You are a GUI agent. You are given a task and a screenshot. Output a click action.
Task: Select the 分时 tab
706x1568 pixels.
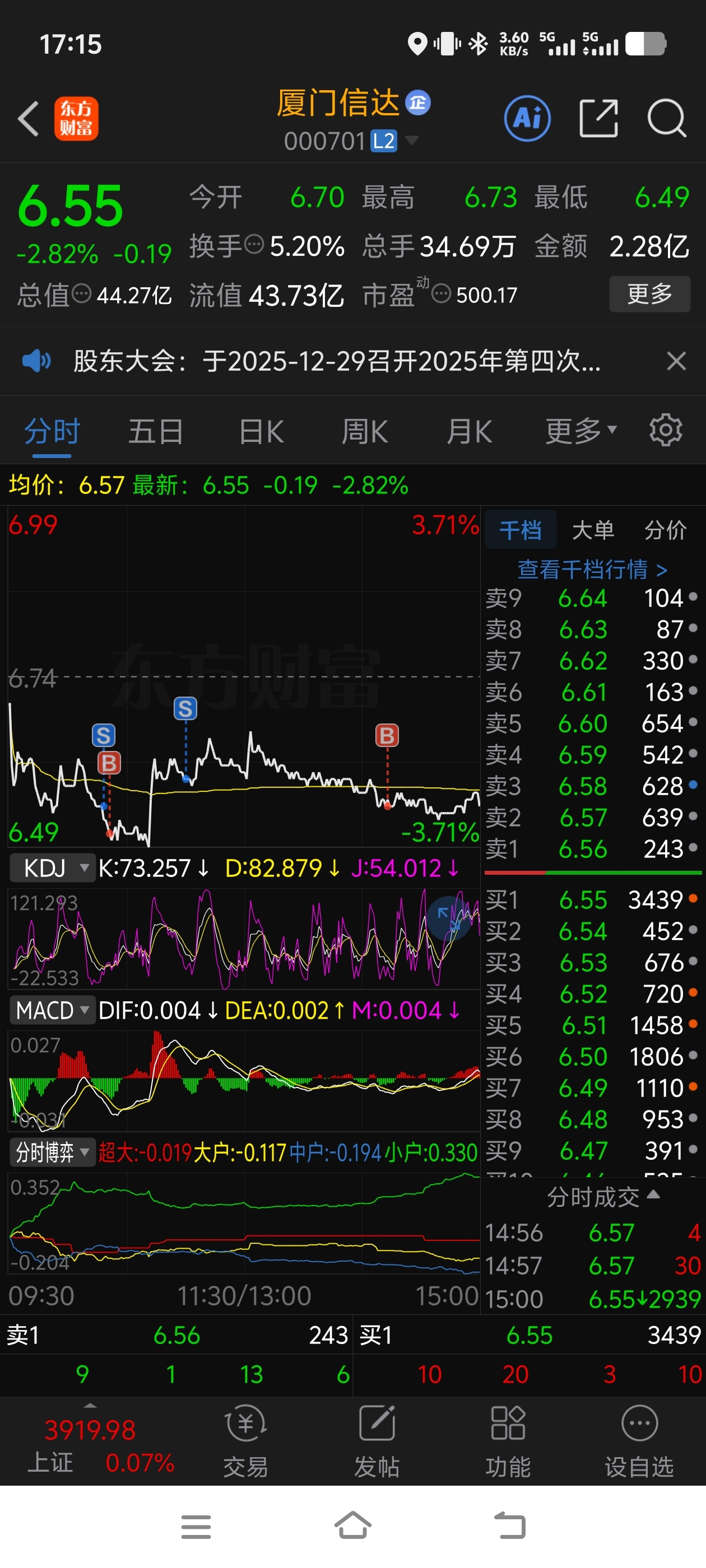click(x=52, y=431)
